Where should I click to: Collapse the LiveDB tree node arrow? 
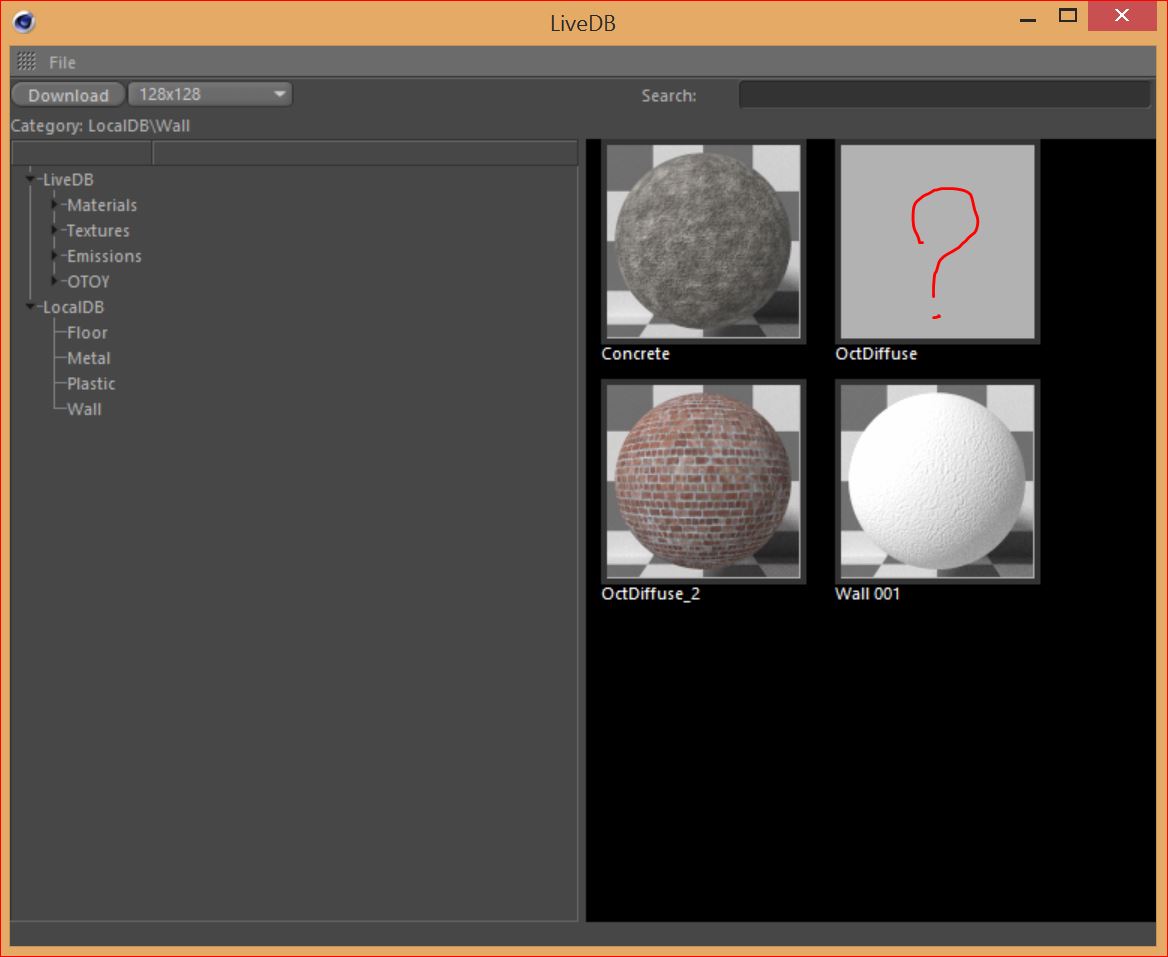coord(30,179)
